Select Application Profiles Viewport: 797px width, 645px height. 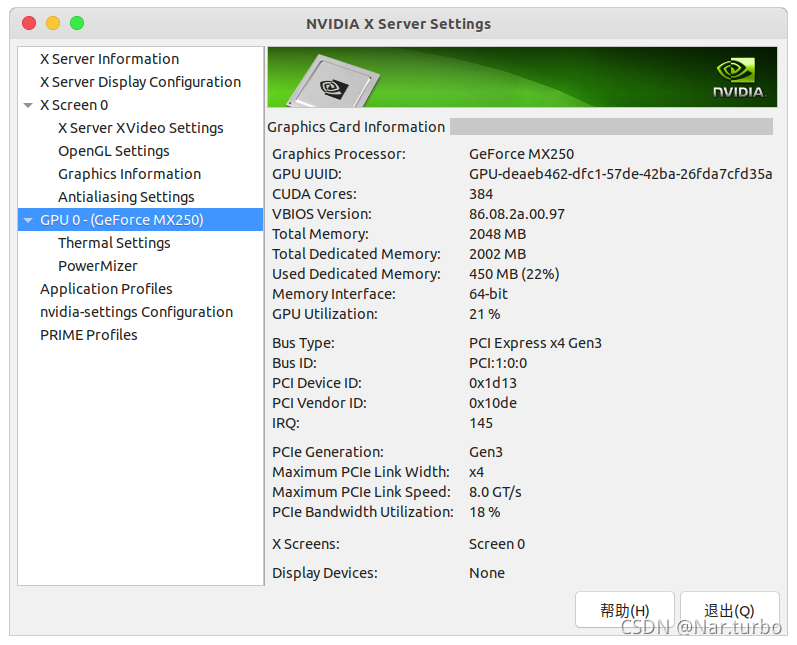106,289
